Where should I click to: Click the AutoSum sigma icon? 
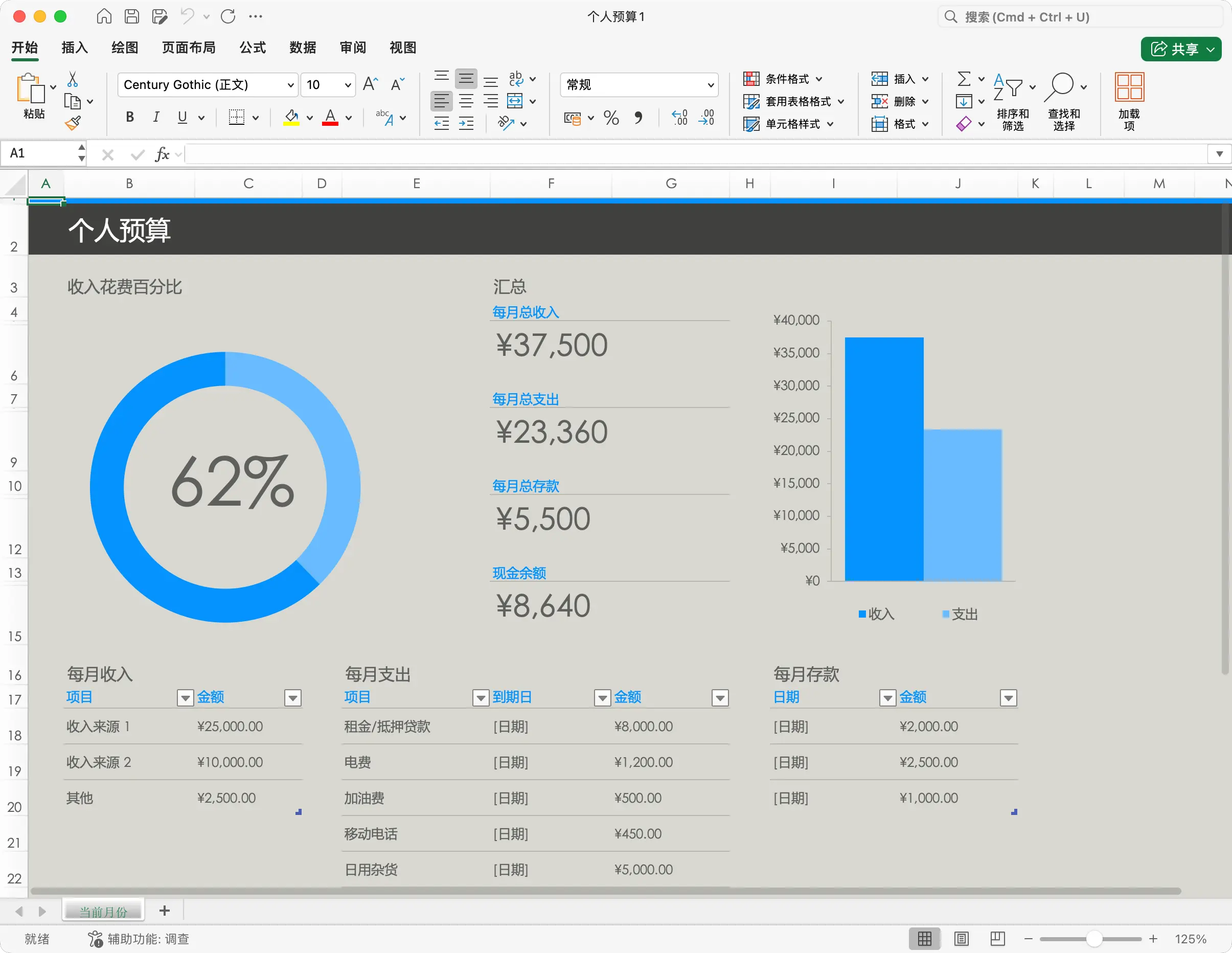(964, 79)
